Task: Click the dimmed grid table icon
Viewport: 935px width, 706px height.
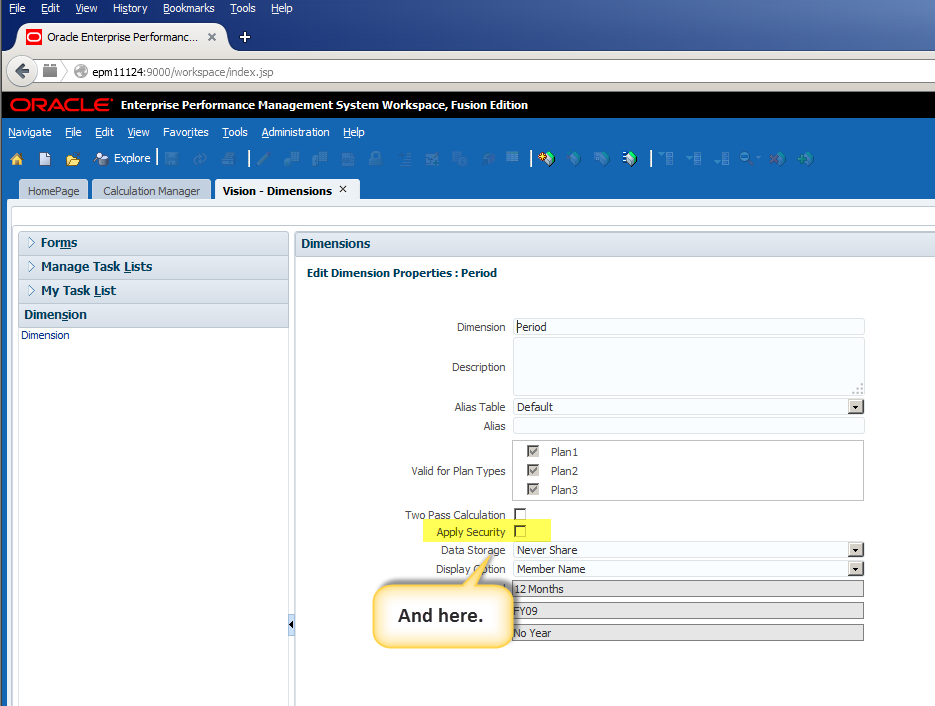Action: (x=512, y=157)
